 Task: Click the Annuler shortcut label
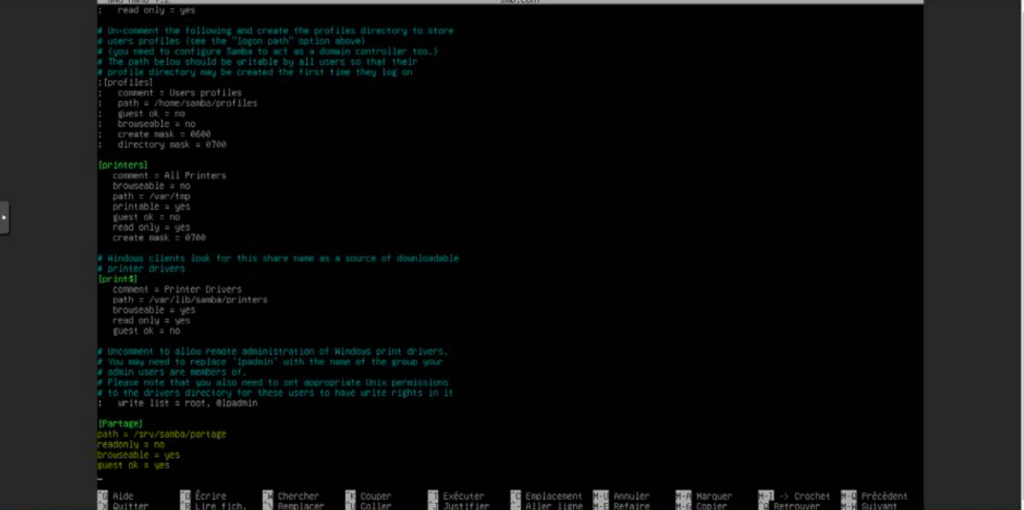pyautogui.click(x=631, y=496)
